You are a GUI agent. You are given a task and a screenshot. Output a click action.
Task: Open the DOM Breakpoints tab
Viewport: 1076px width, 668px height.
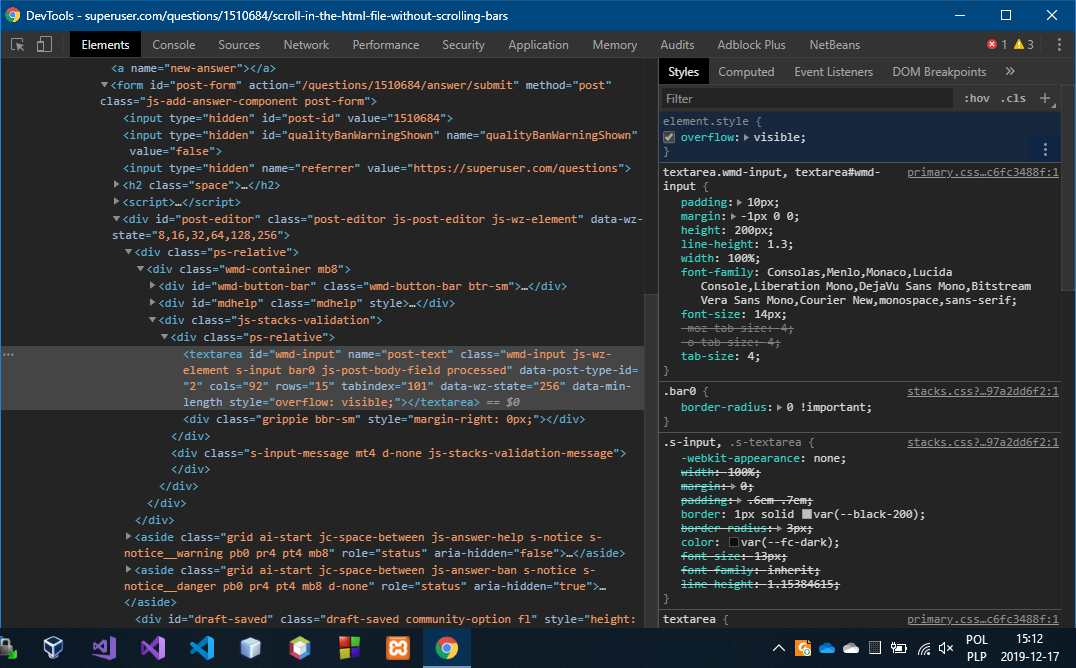pos(939,71)
